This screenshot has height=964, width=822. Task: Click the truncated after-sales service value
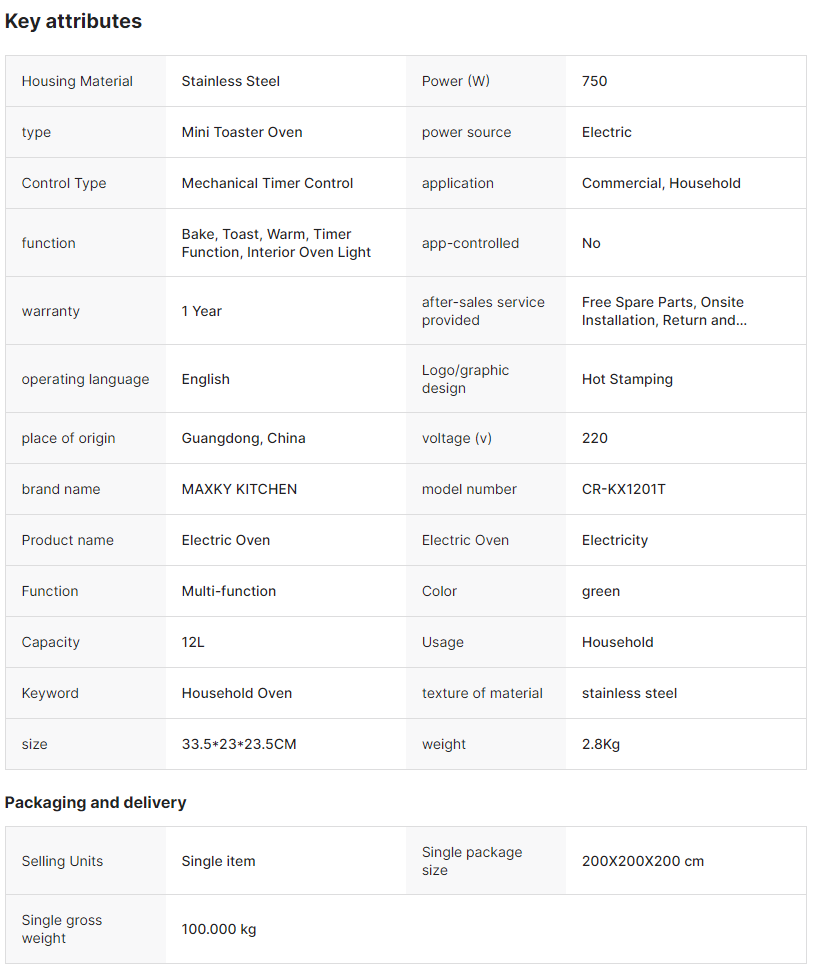[x=663, y=311]
